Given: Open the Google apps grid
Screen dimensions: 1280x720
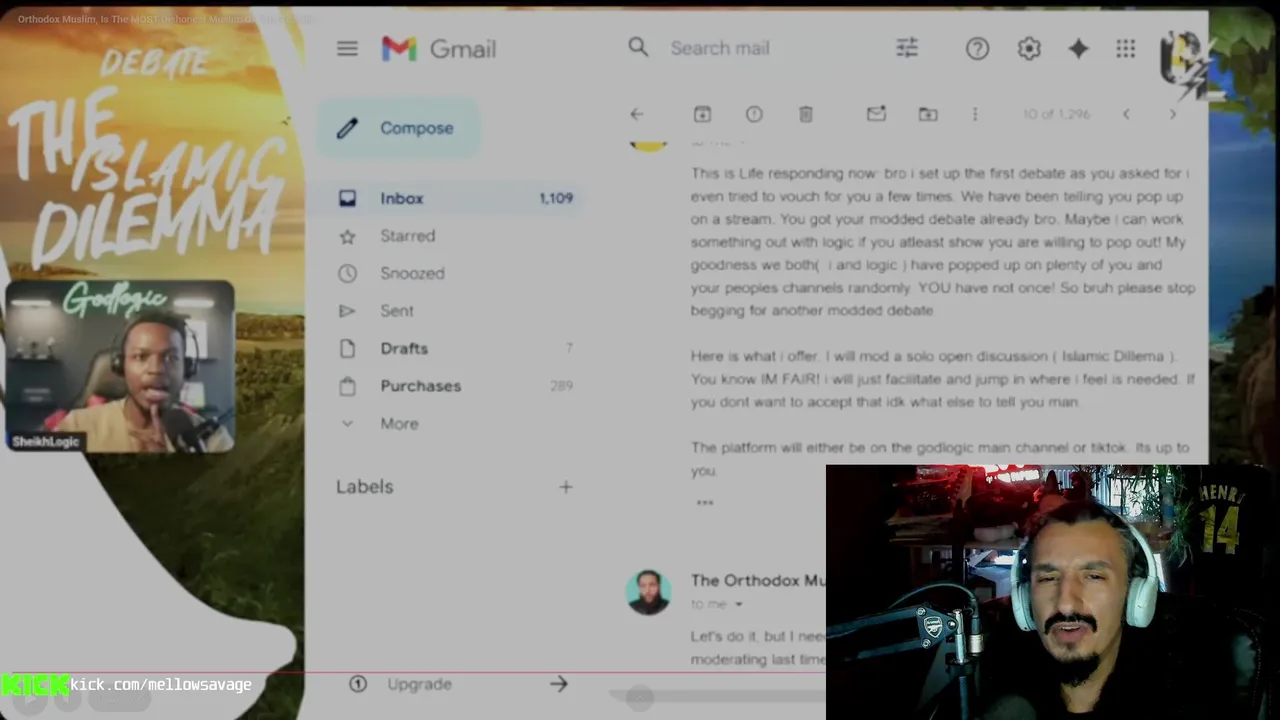Looking at the screenshot, I should (1126, 48).
